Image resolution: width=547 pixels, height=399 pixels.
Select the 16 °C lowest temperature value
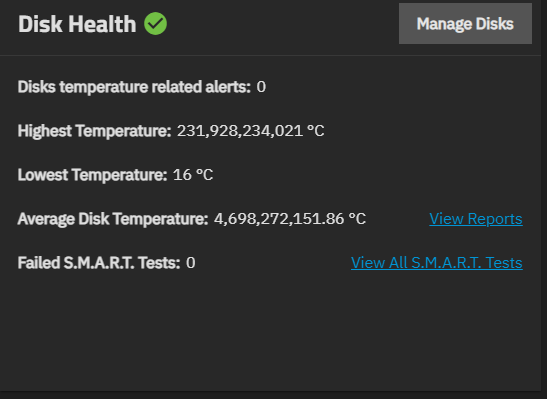point(193,175)
